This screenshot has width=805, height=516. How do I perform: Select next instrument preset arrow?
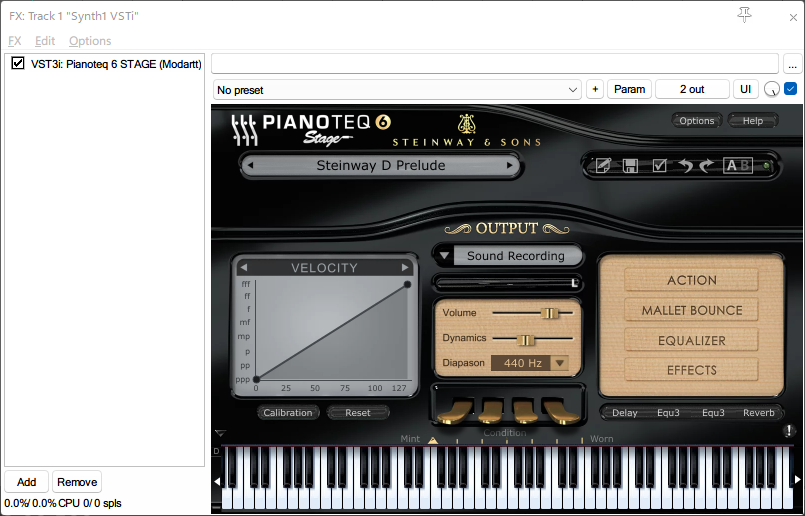(510, 165)
